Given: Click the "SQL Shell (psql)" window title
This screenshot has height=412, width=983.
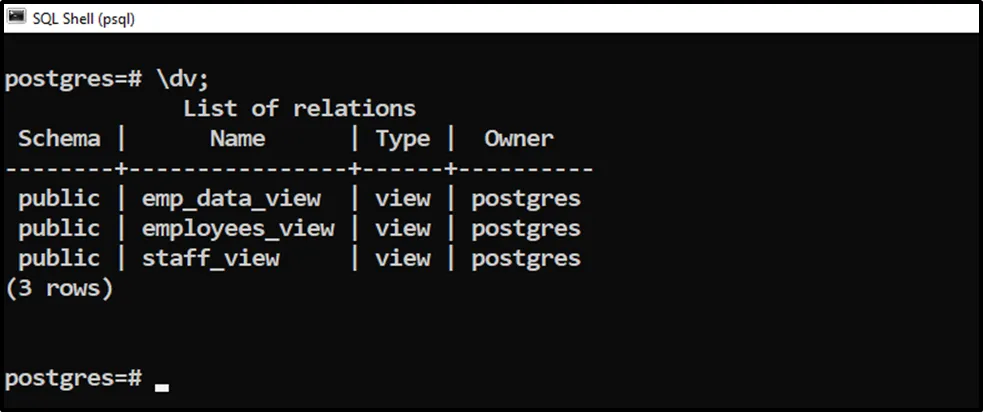Looking at the screenshot, I should tap(84, 17).
